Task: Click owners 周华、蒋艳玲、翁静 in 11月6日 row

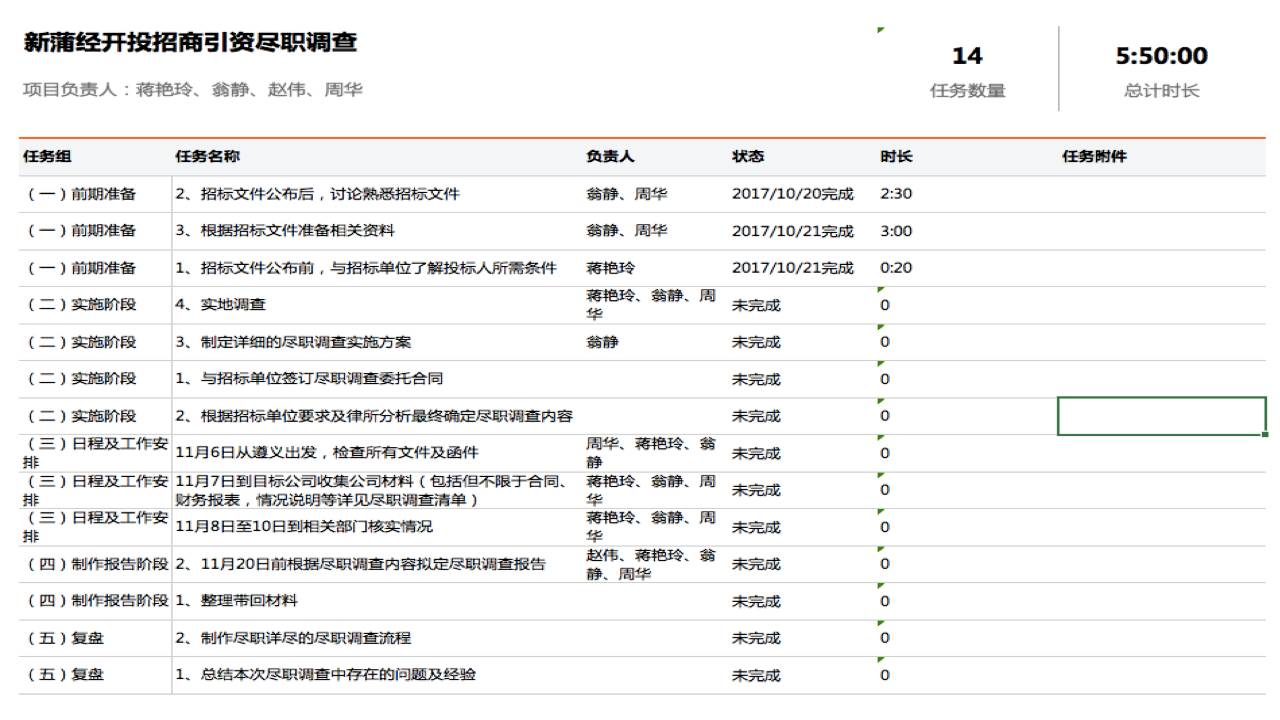Action: (651, 453)
